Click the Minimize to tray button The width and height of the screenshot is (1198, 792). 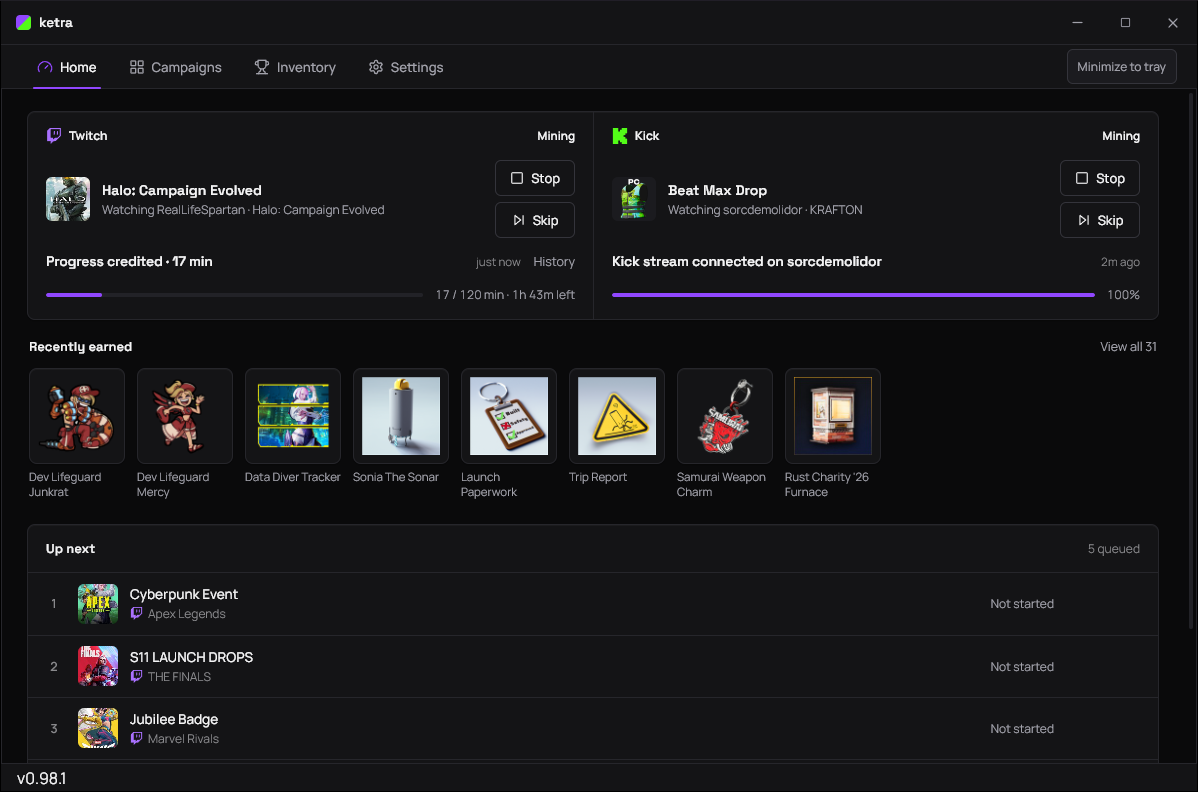point(1121,66)
